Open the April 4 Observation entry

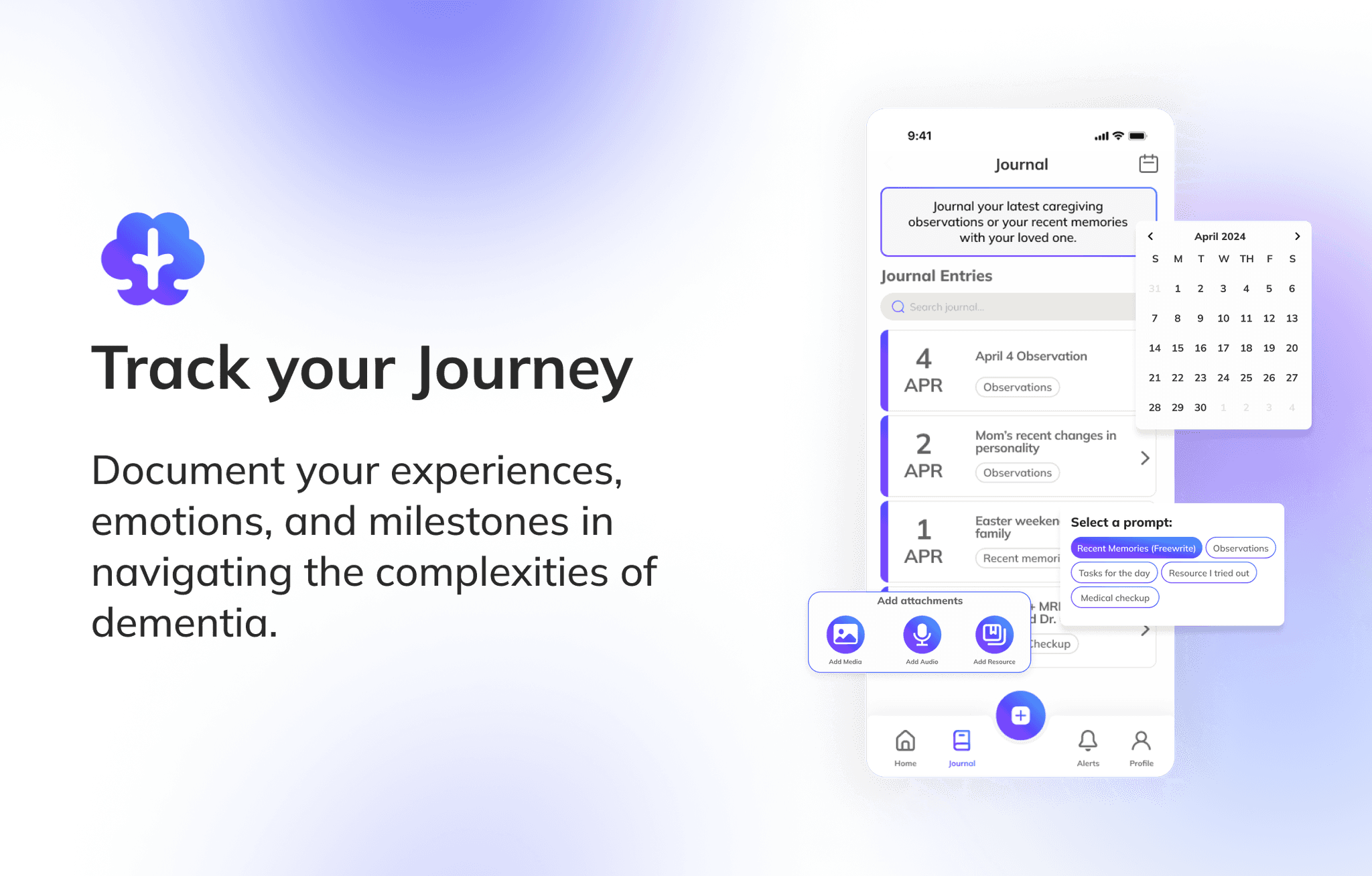1030,357
